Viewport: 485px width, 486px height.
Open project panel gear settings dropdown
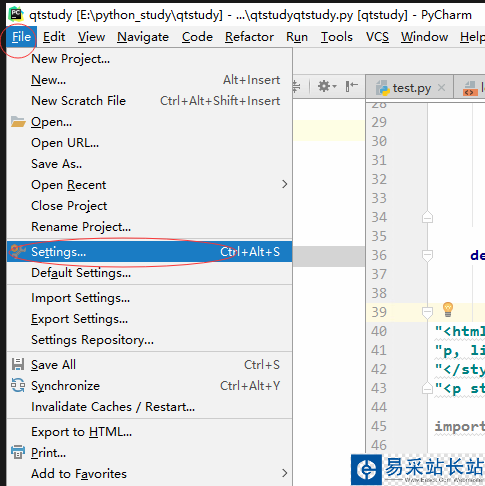pyautogui.click(x=327, y=86)
